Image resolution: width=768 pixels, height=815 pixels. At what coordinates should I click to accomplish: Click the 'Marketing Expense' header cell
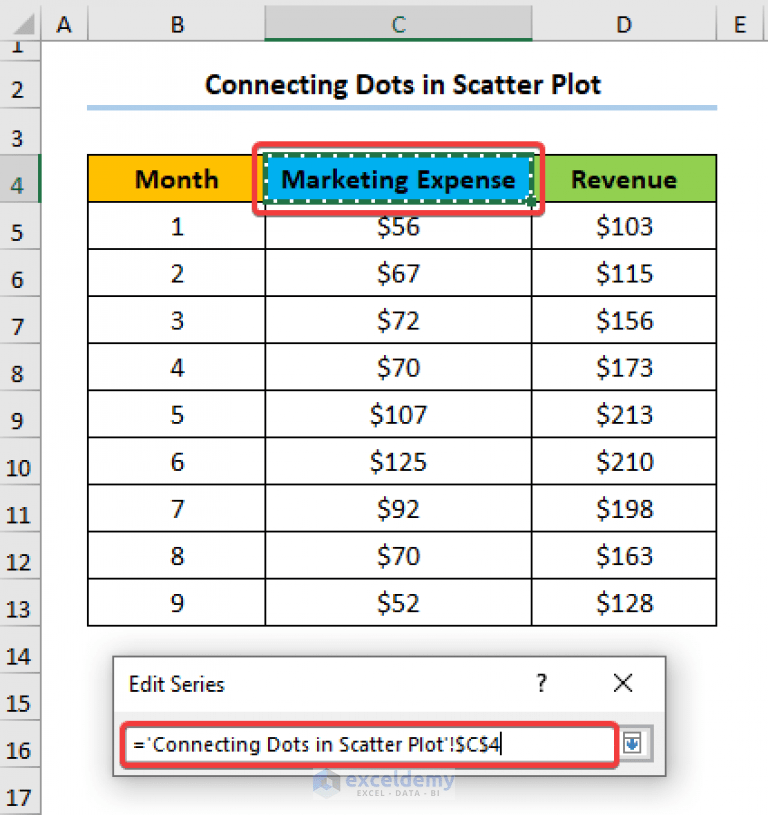point(399,179)
